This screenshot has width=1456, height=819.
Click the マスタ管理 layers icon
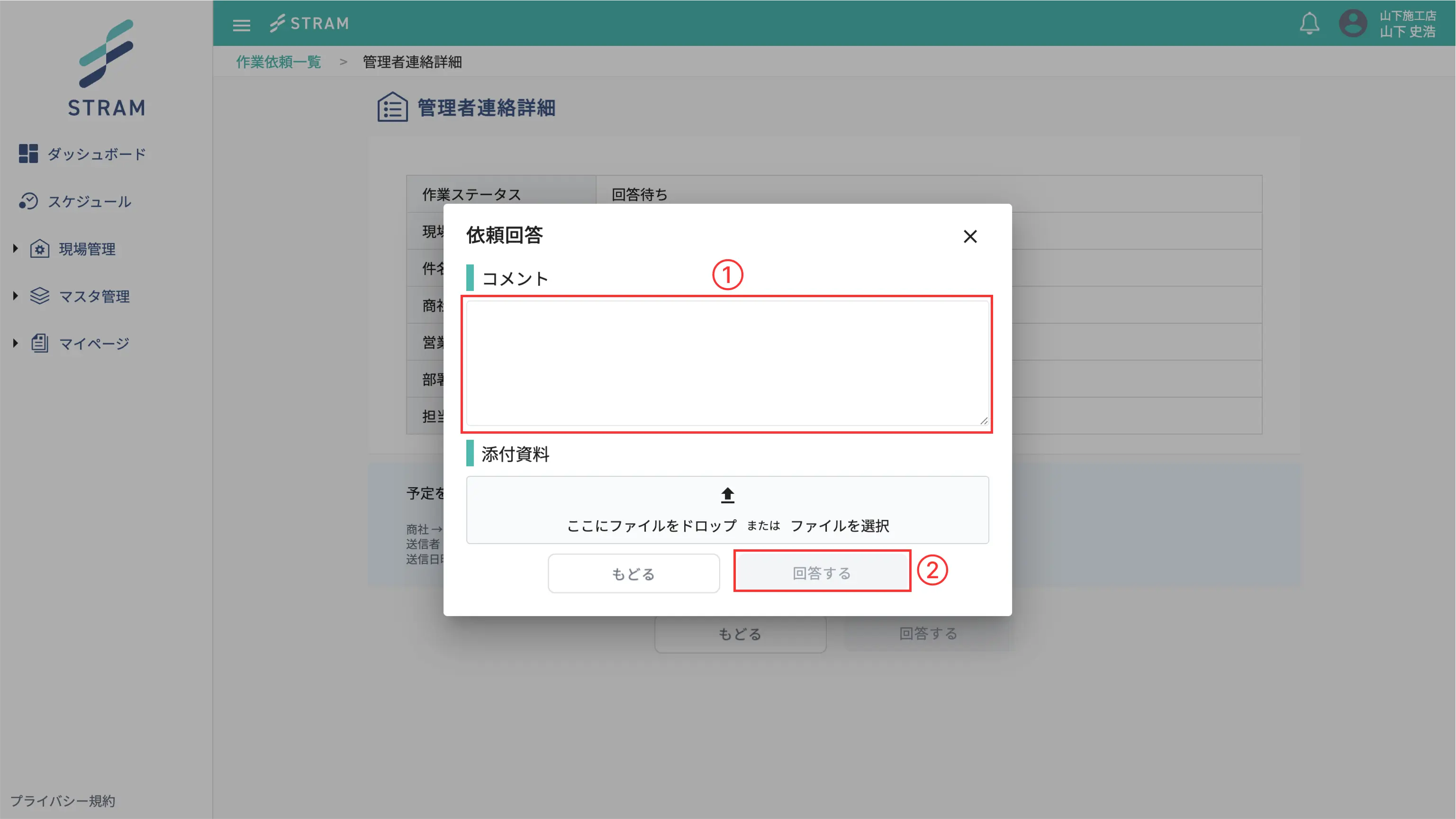click(39, 296)
